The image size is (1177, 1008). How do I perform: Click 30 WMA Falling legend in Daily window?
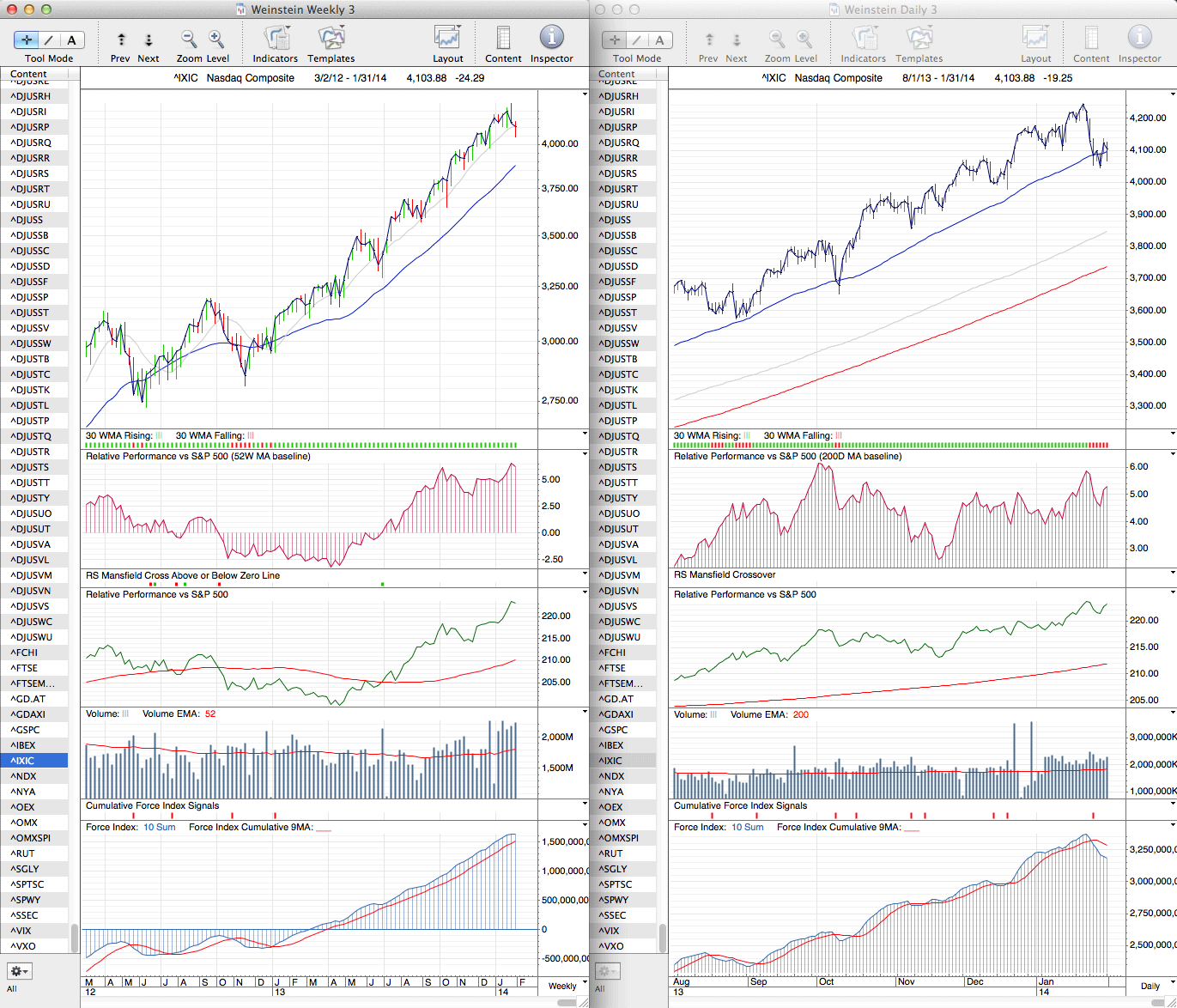804,435
